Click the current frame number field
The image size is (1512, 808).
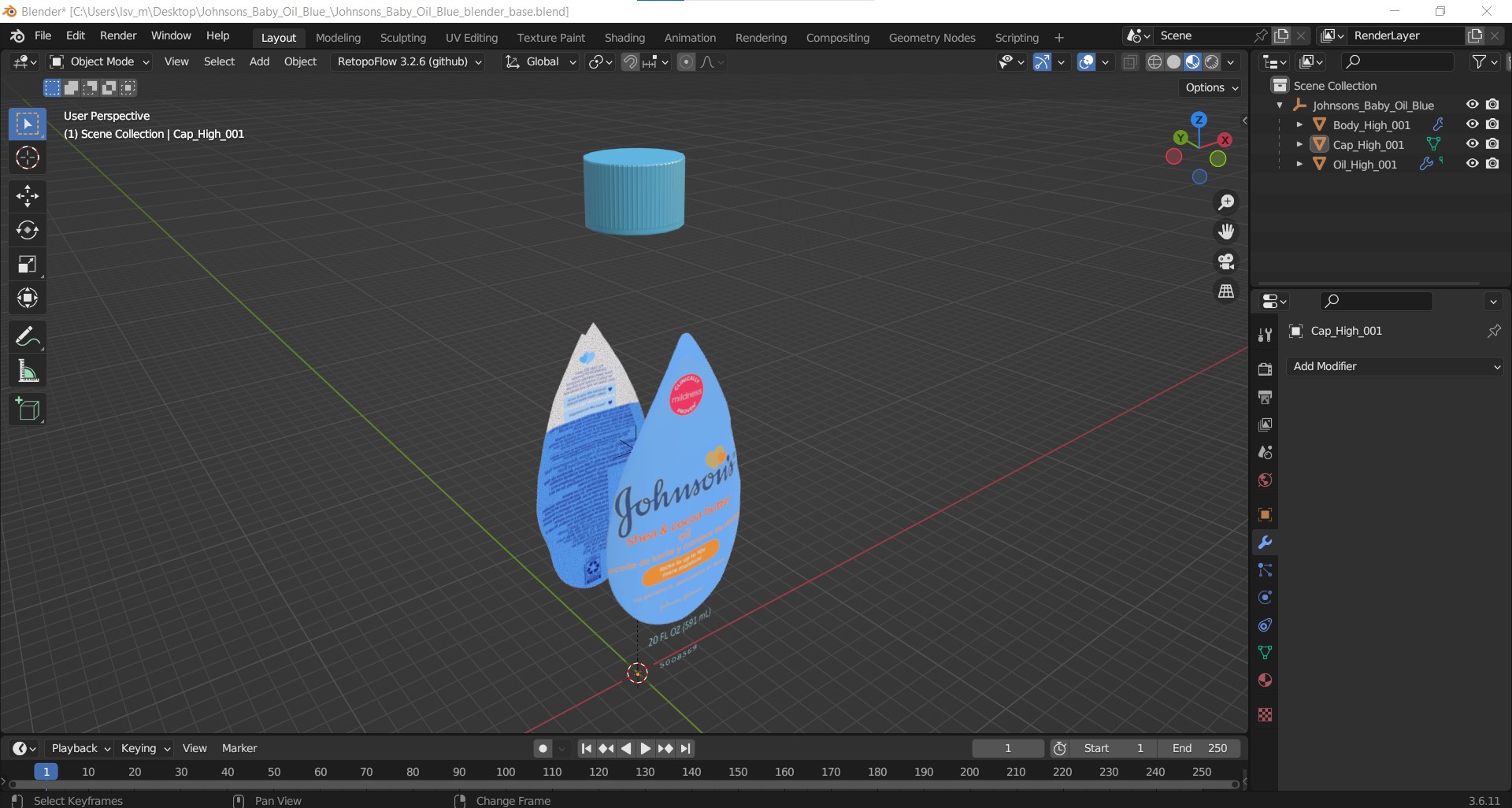pos(1008,749)
